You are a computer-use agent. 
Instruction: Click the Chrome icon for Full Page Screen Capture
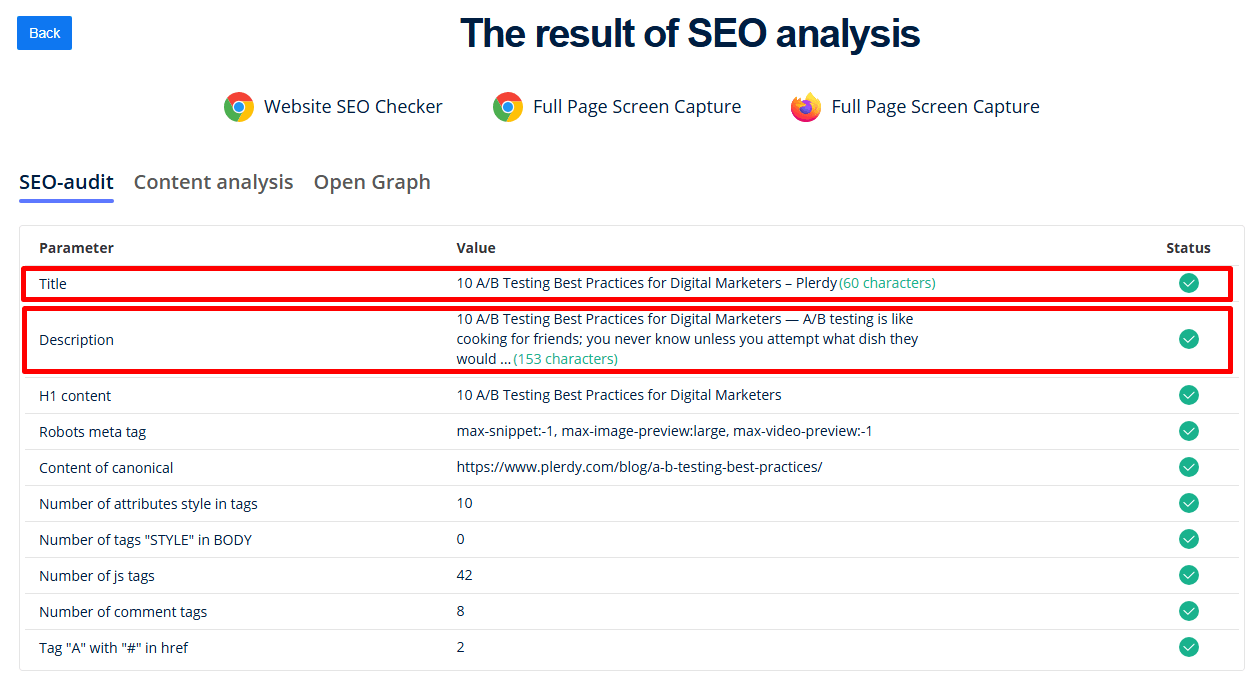508,107
